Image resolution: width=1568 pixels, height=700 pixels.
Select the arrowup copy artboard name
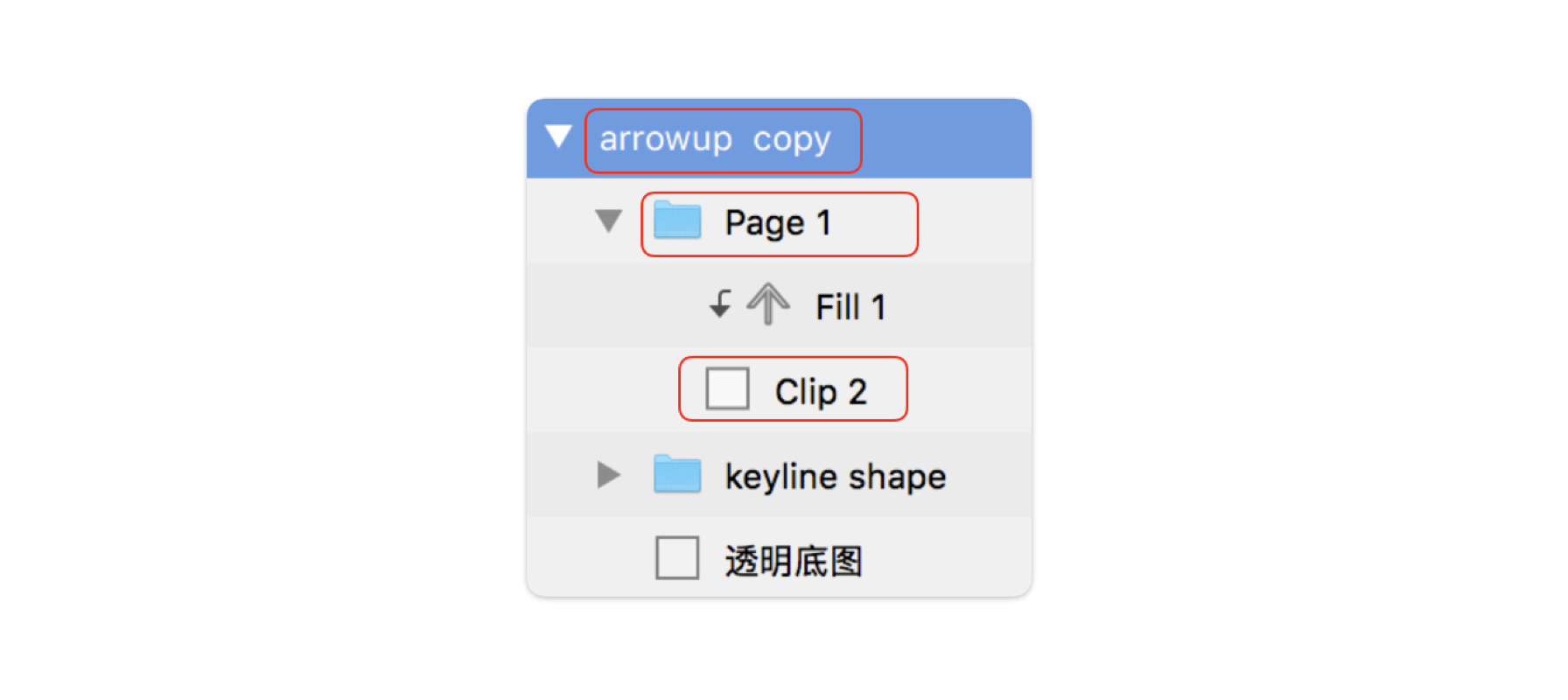[x=714, y=140]
